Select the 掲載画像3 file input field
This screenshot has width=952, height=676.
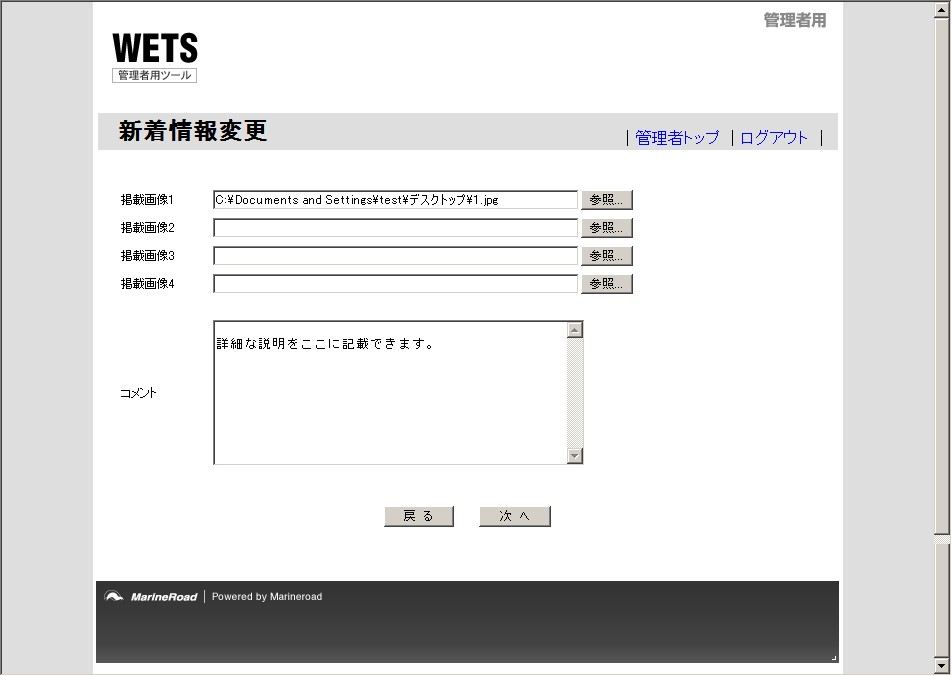(395, 256)
